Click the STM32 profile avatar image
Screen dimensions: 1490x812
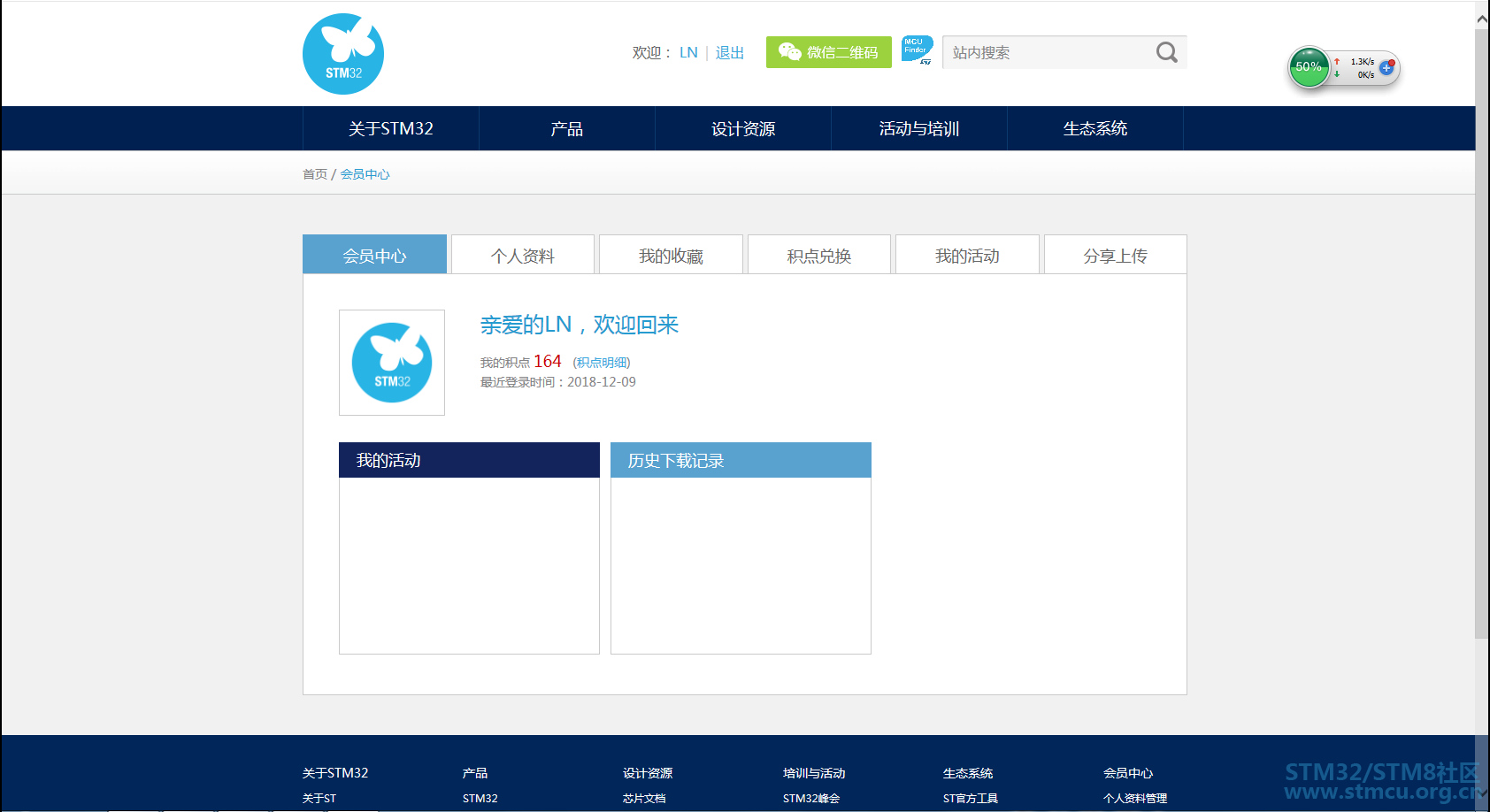[x=392, y=363]
